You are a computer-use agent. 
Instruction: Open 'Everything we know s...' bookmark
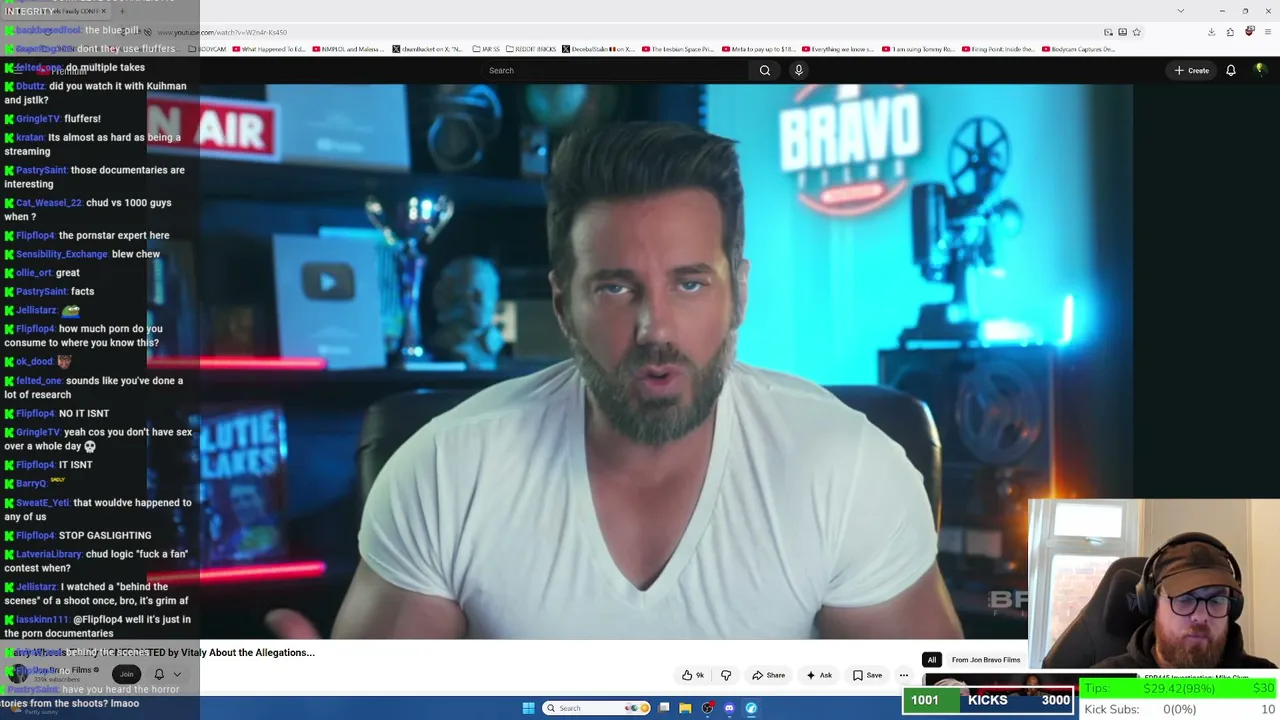click(837, 49)
